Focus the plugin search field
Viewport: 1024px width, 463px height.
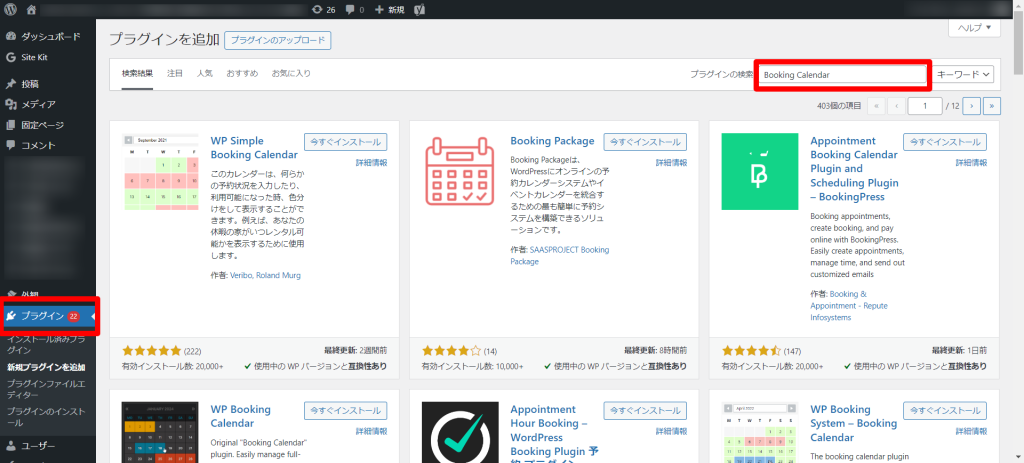tap(842, 74)
